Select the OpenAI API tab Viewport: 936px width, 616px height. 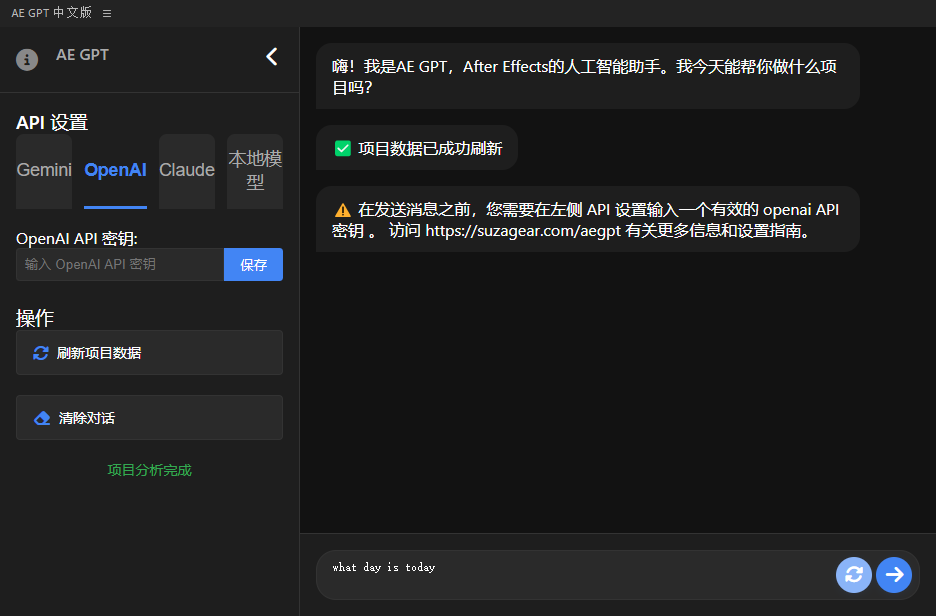[115, 170]
